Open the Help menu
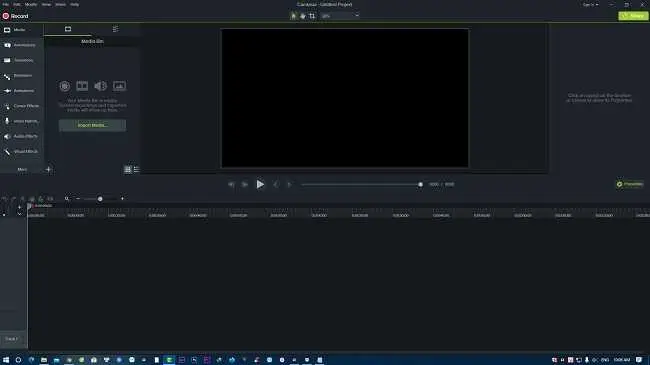Image resolution: width=650 pixels, height=365 pixels. (74, 4)
